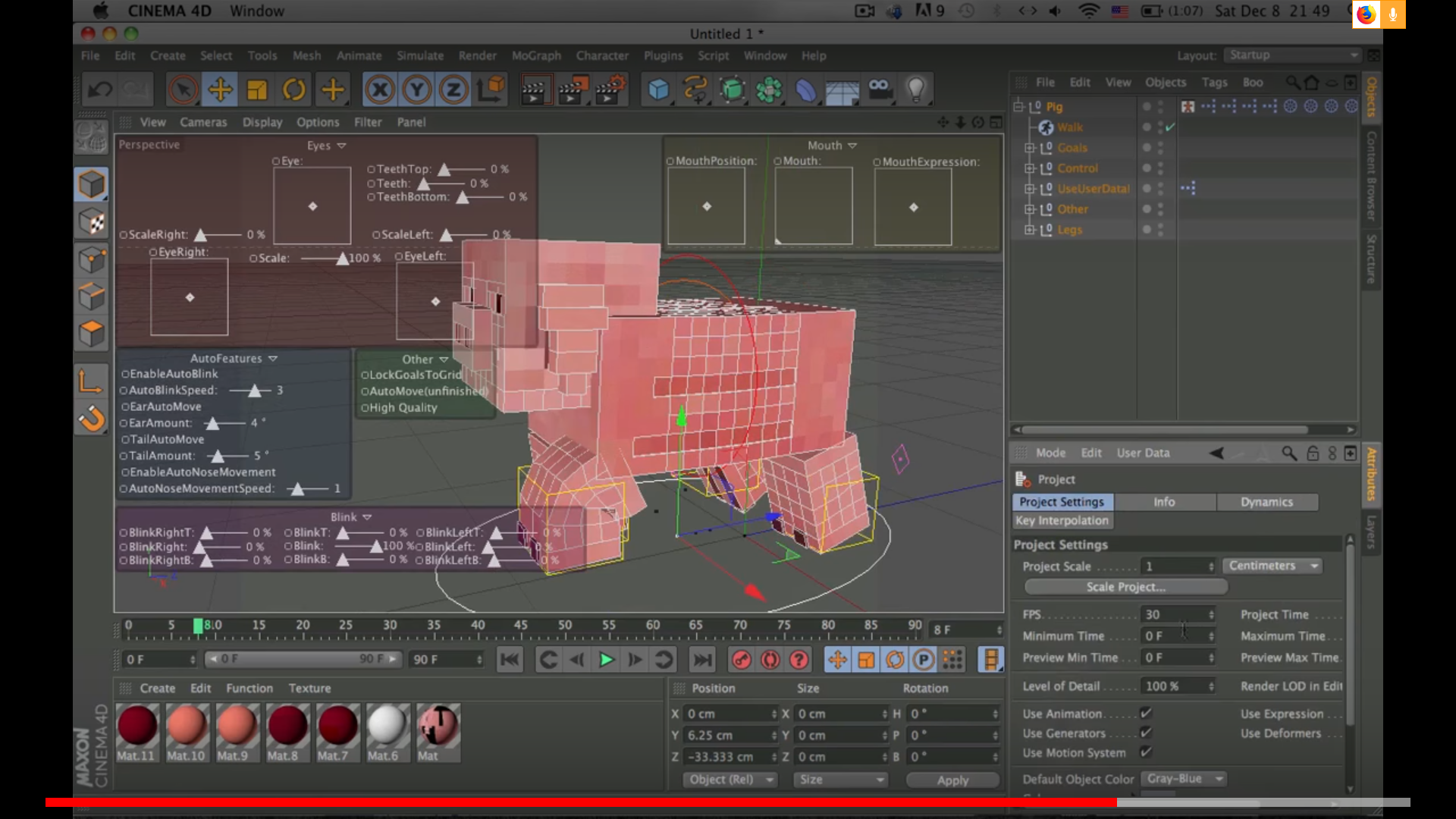Toggle X axis lock
This screenshot has height=819, width=1456.
[x=380, y=89]
